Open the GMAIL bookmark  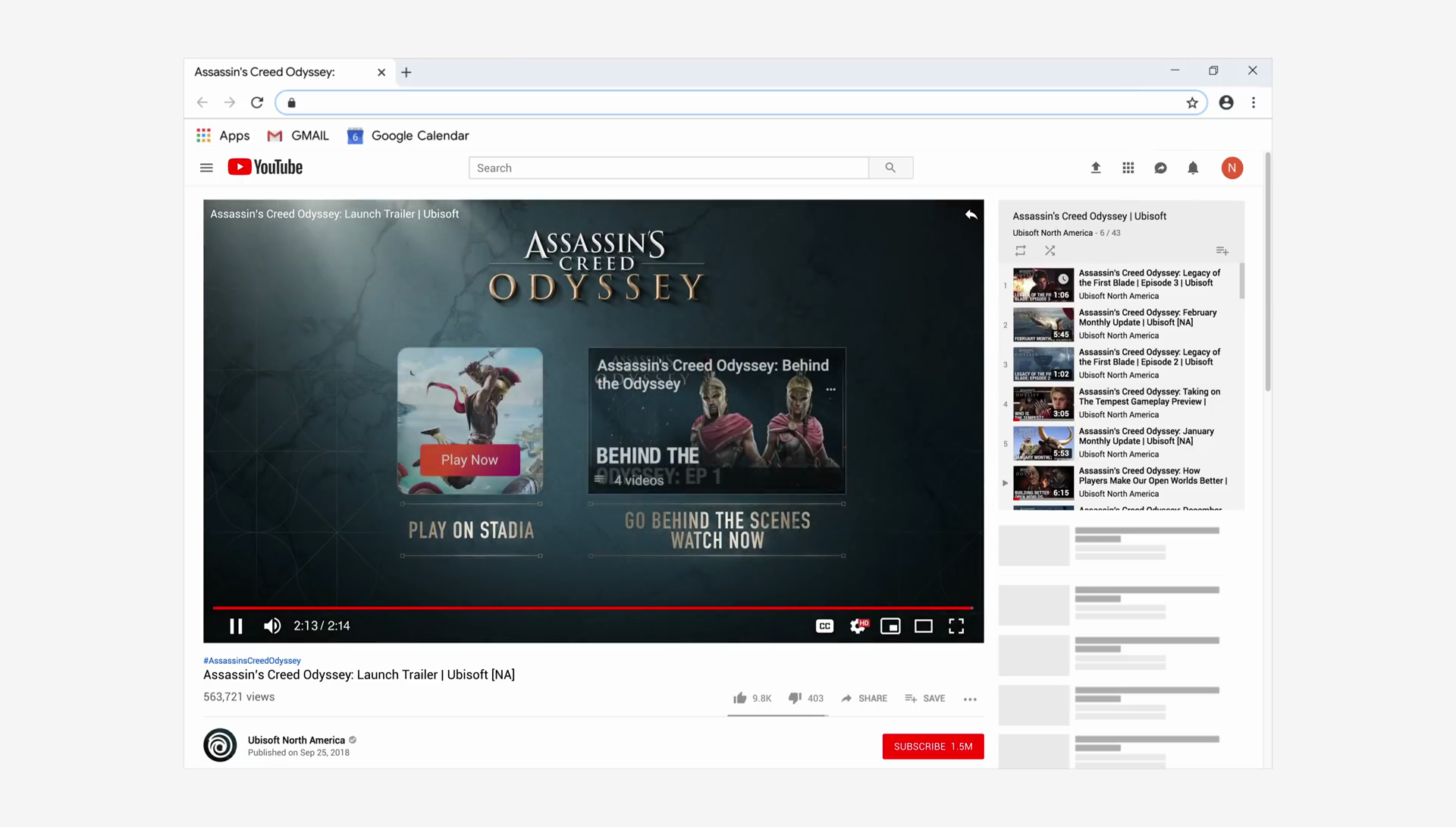pyautogui.click(x=298, y=136)
